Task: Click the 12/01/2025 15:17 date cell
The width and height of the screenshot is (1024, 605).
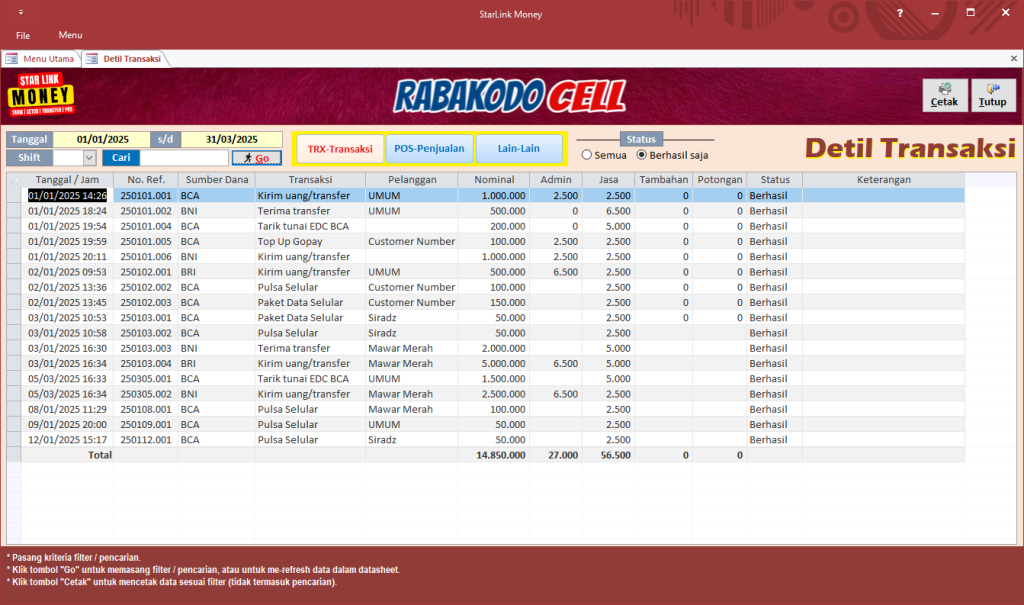Action: click(67, 440)
